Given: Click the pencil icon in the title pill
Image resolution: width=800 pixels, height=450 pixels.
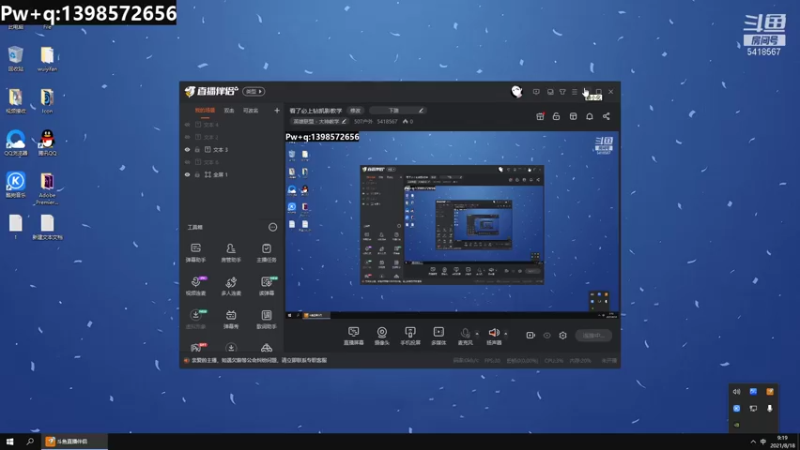Looking at the screenshot, I should pos(421,110).
